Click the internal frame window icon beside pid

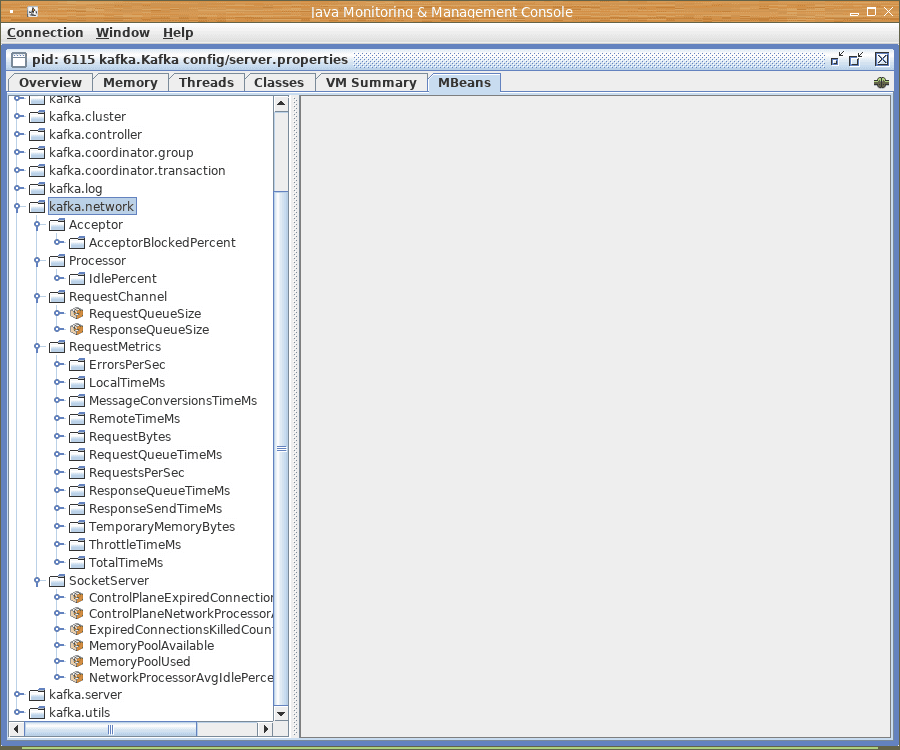point(19,59)
